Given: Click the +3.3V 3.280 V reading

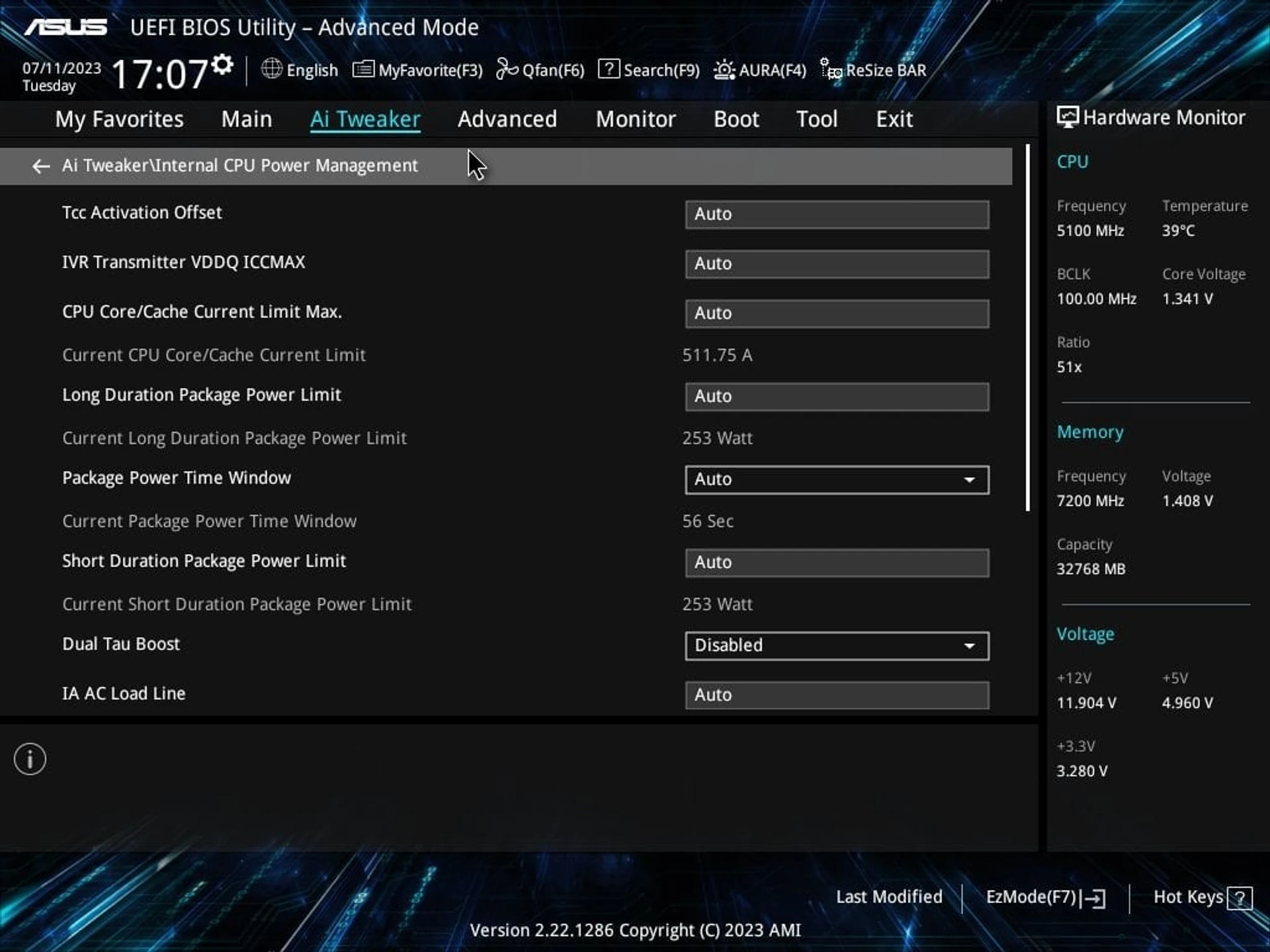Looking at the screenshot, I should pos(1081,772).
